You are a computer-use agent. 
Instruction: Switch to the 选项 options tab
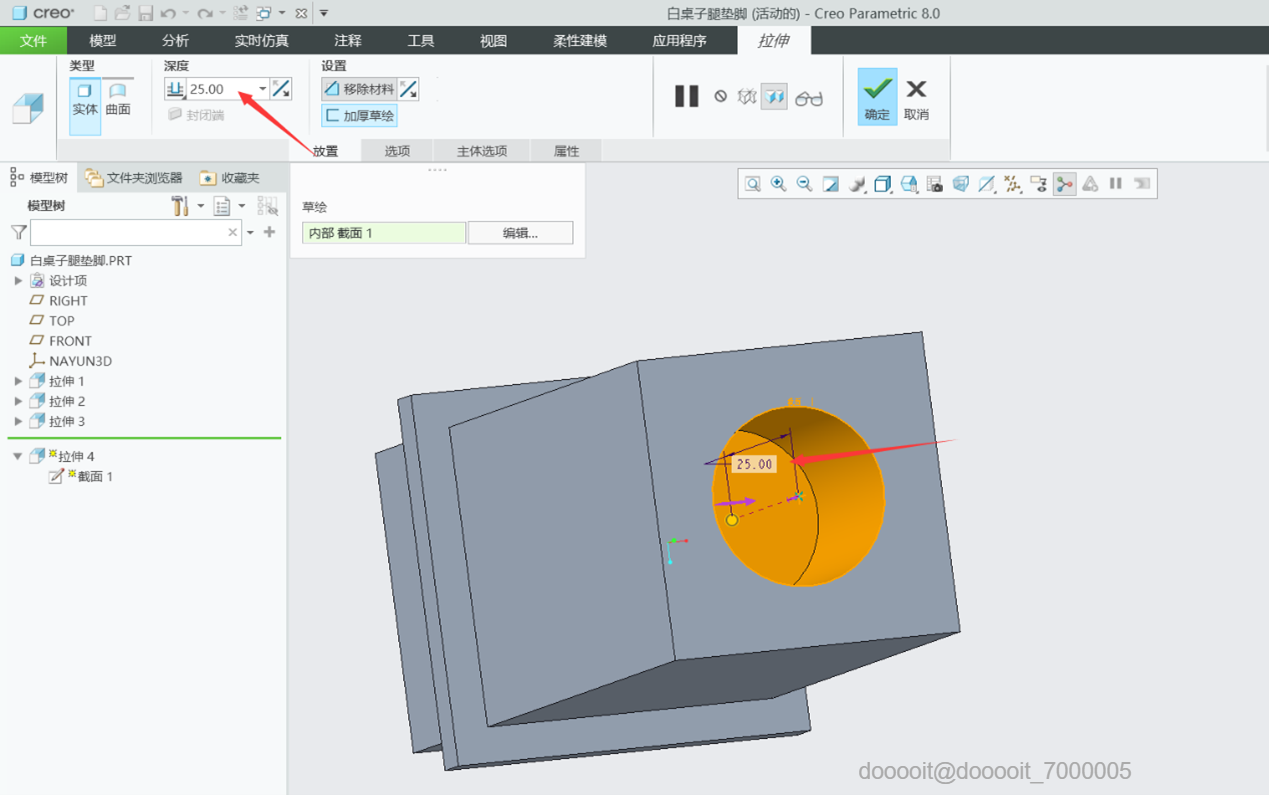397,151
